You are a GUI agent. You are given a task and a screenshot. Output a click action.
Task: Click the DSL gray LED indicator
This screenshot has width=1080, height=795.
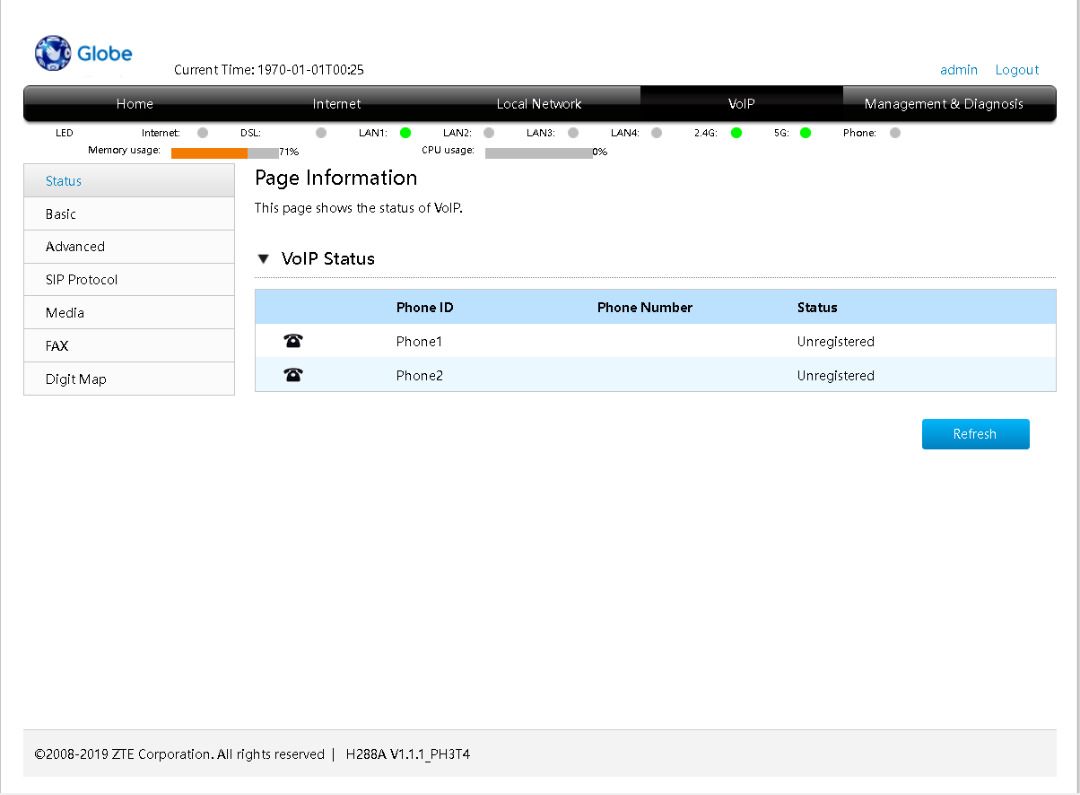pyautogui.click(x=321, y=133)
